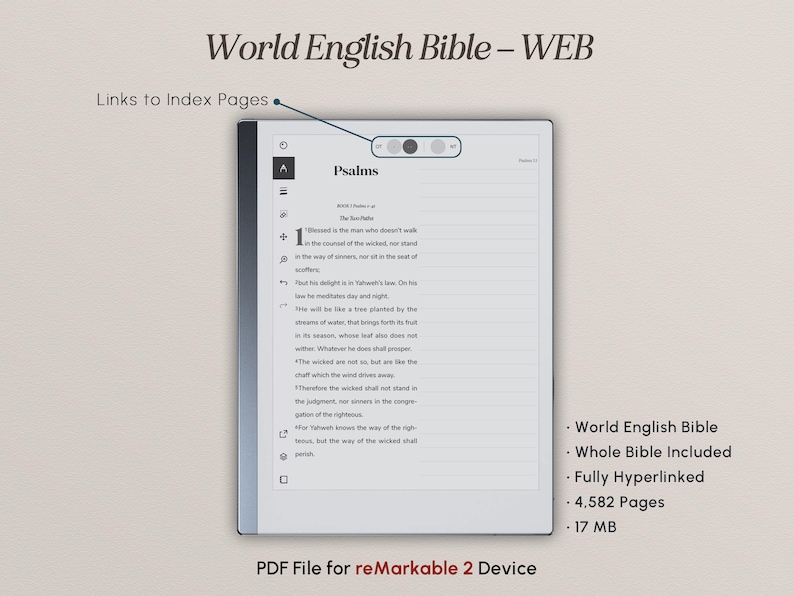794x596 pixels.
Task: Open the stroke thickness lines icon
Action: pyautogui.click(x=284, y=191)
